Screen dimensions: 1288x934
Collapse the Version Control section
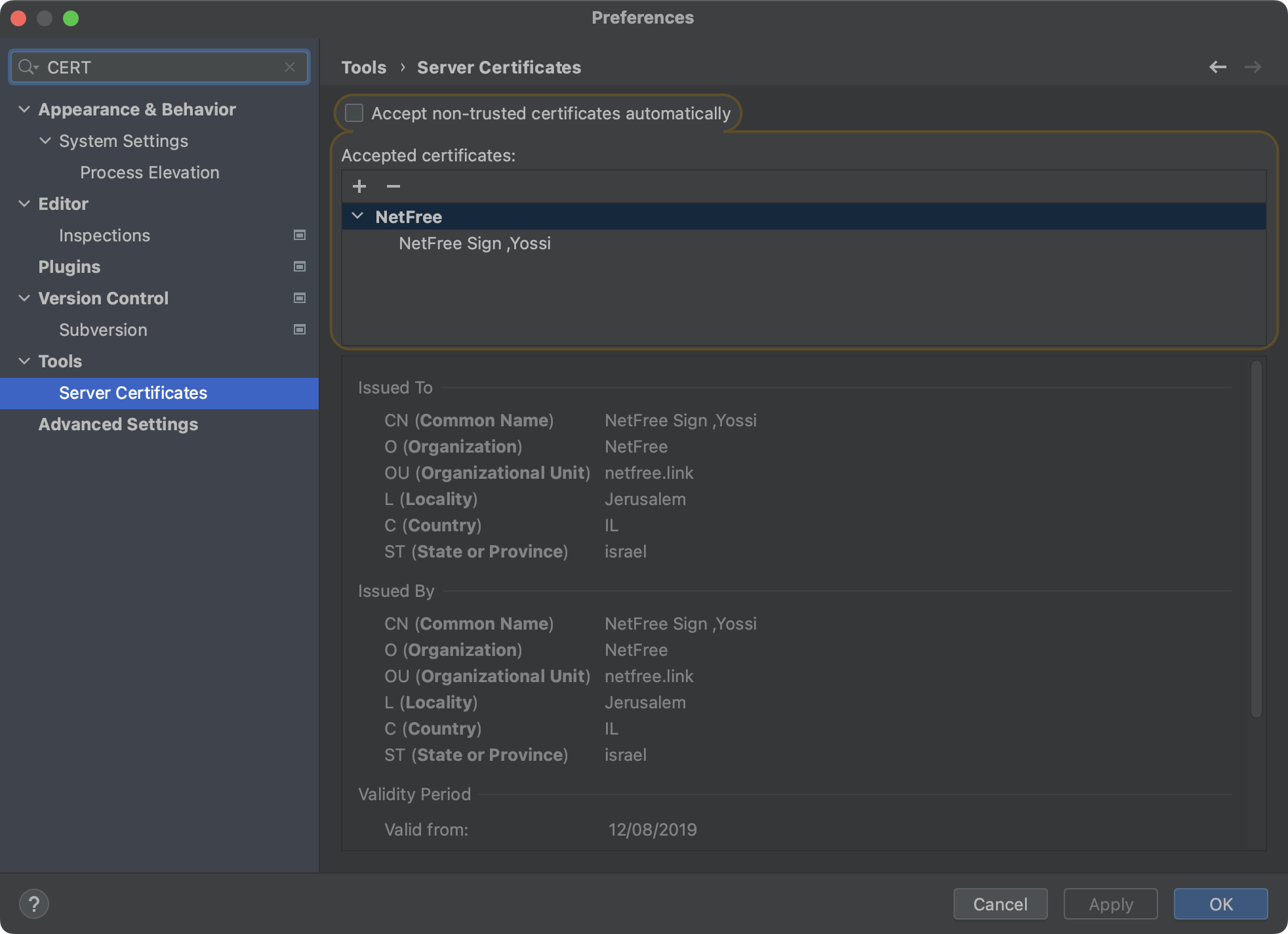pos(24,298)
